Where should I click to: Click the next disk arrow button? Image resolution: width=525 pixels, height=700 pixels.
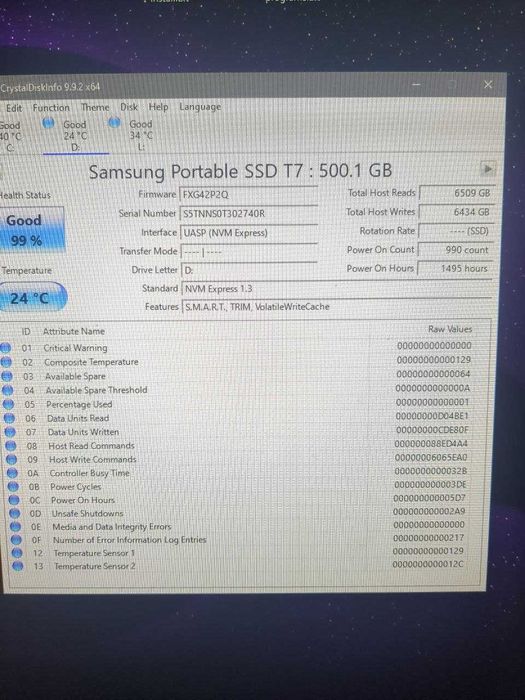pyautogui.click(x=488, y=169)
